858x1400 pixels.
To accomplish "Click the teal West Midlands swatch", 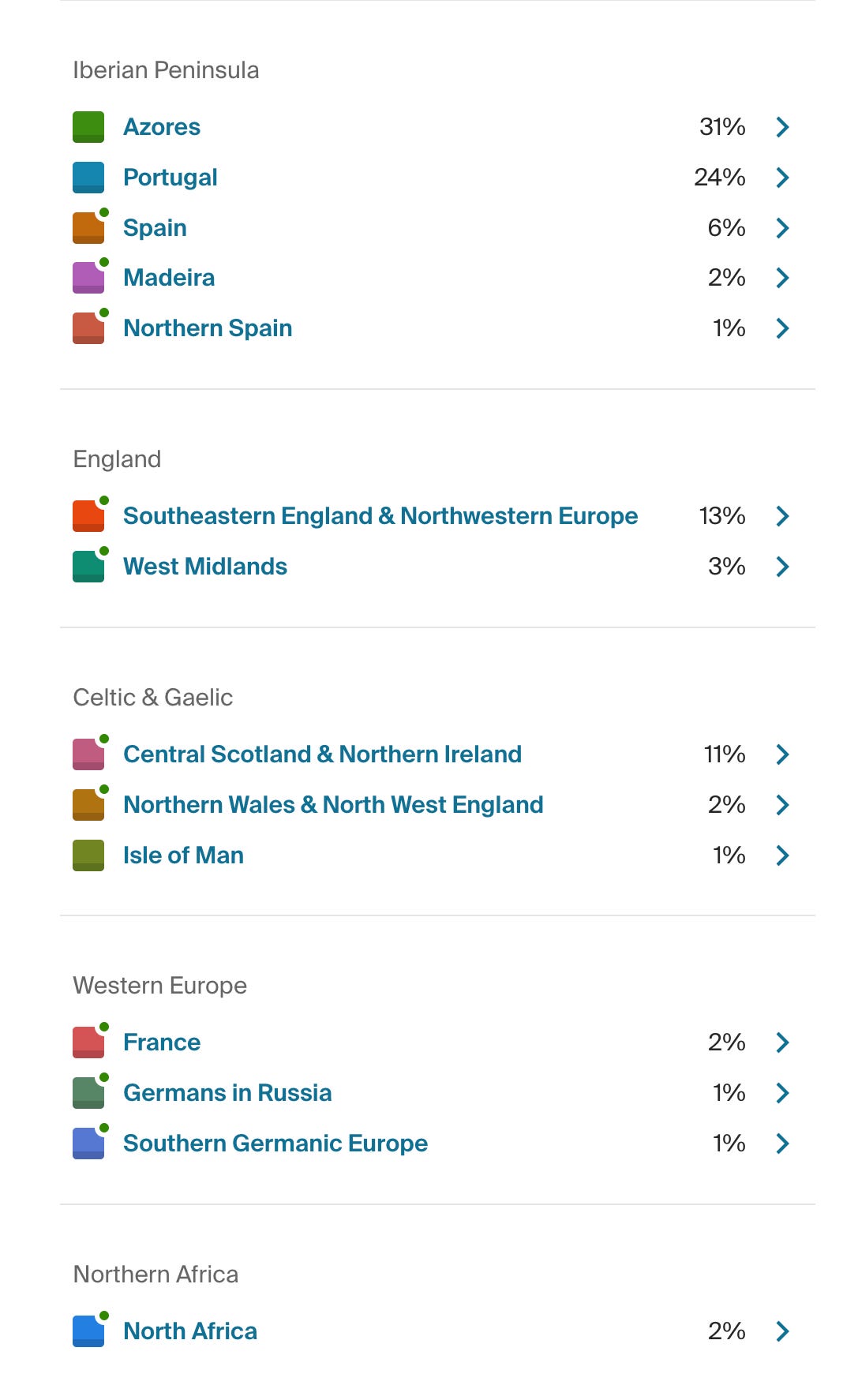I will coord(88,567).
